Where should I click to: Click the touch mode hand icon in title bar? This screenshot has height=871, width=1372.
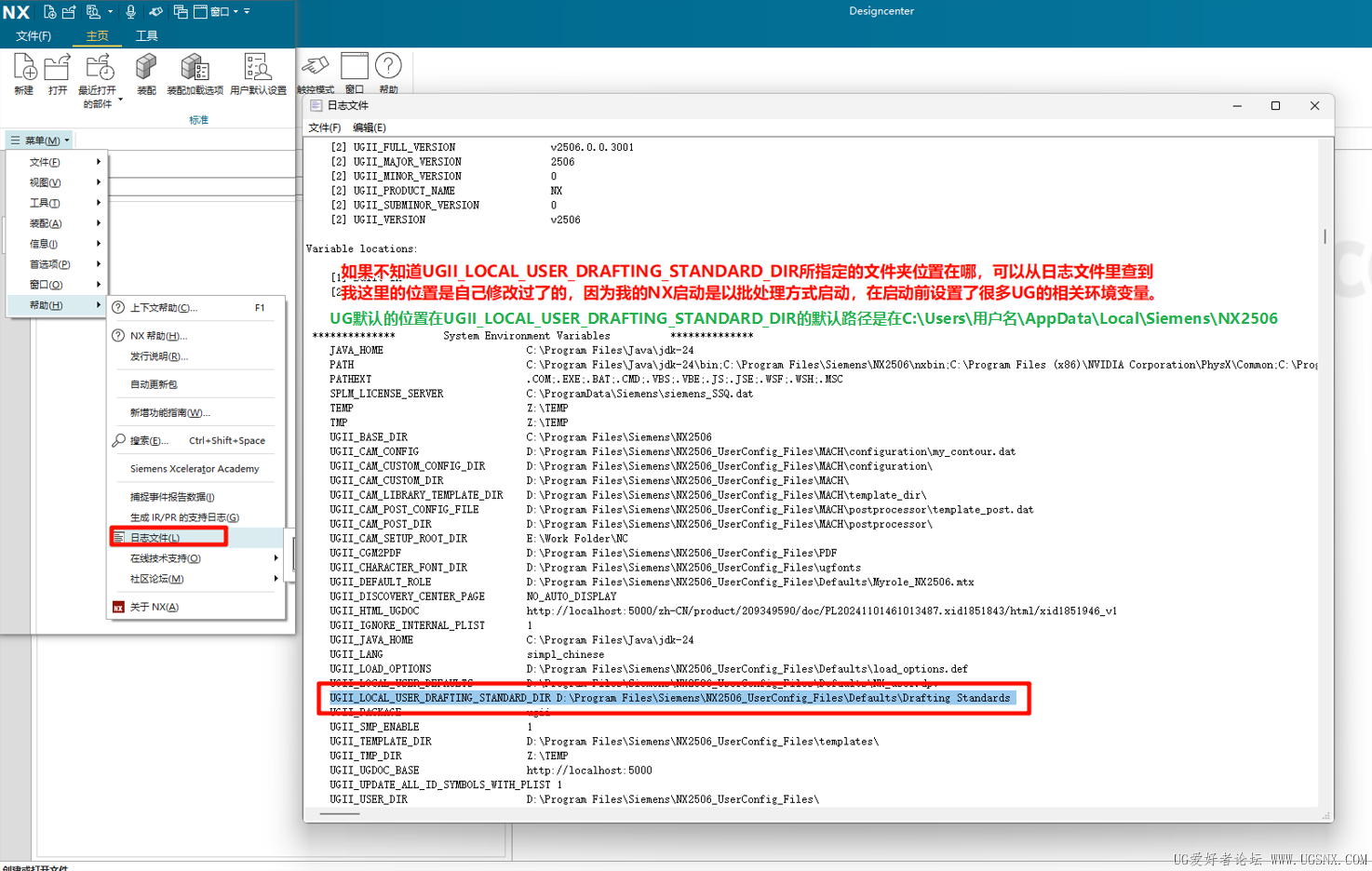[155, 12]
